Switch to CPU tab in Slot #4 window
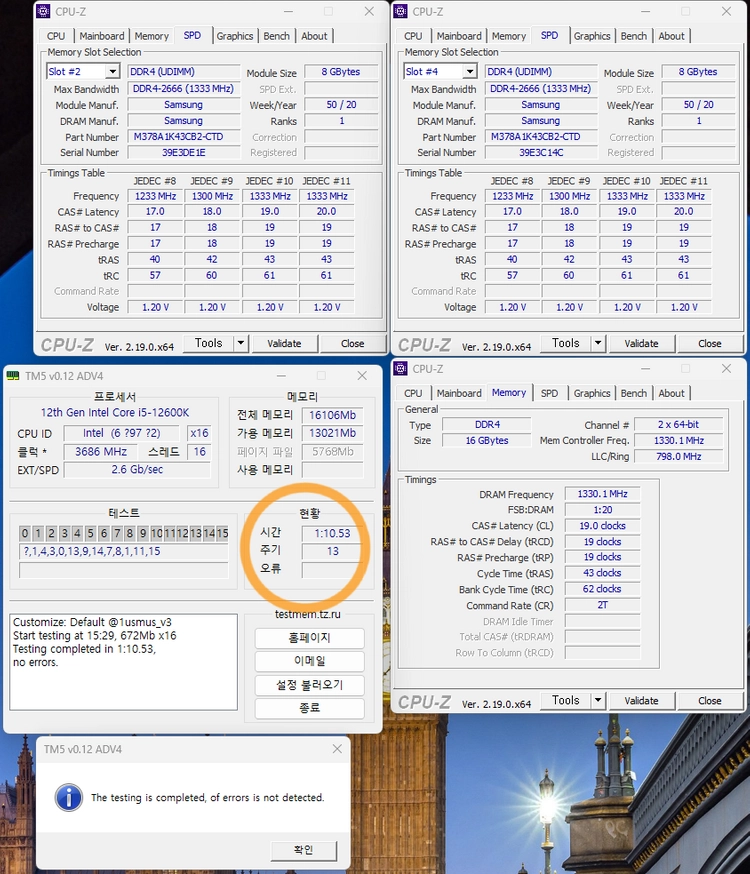750x874 pixels. (x=413, y=36)
